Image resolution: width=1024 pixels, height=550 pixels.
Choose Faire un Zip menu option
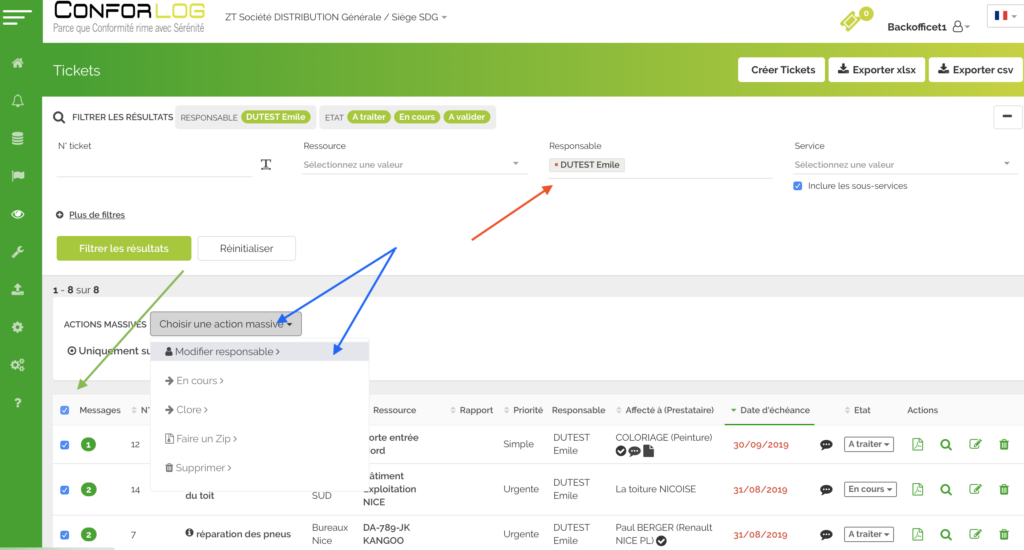pos(206,439)
